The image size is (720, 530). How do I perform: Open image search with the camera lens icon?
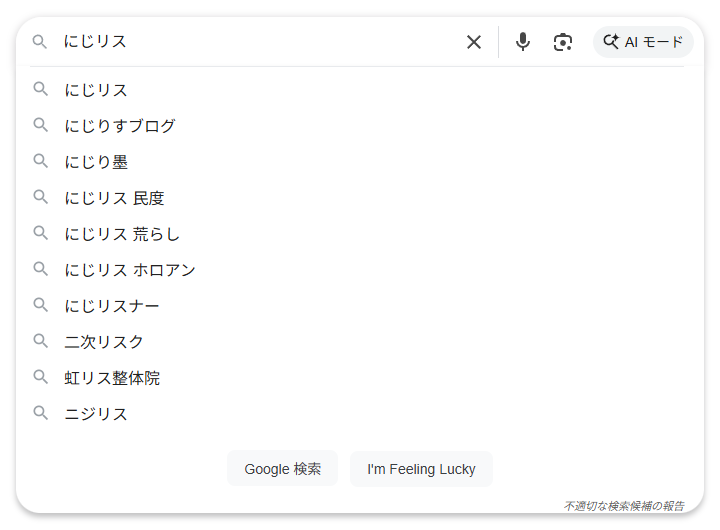563,42
